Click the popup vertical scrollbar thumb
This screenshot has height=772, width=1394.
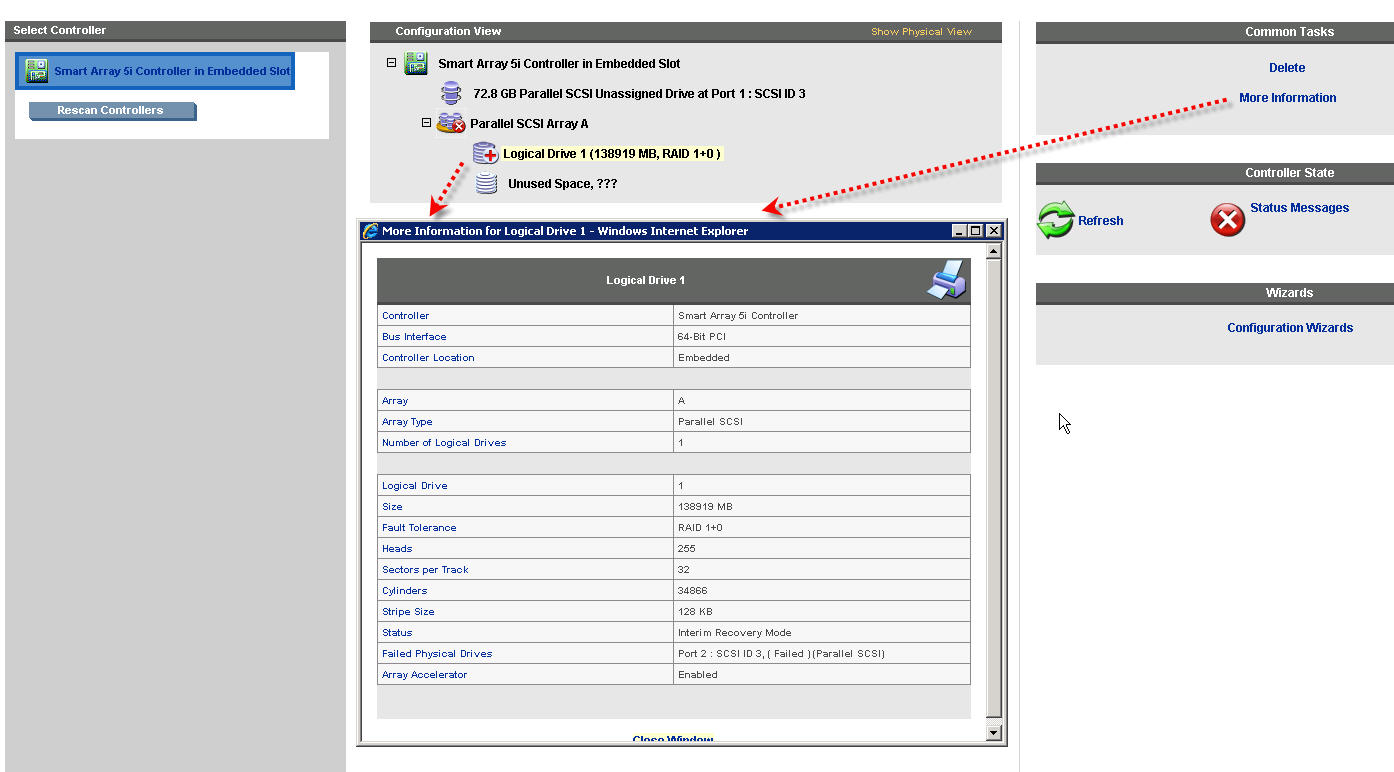993,487
